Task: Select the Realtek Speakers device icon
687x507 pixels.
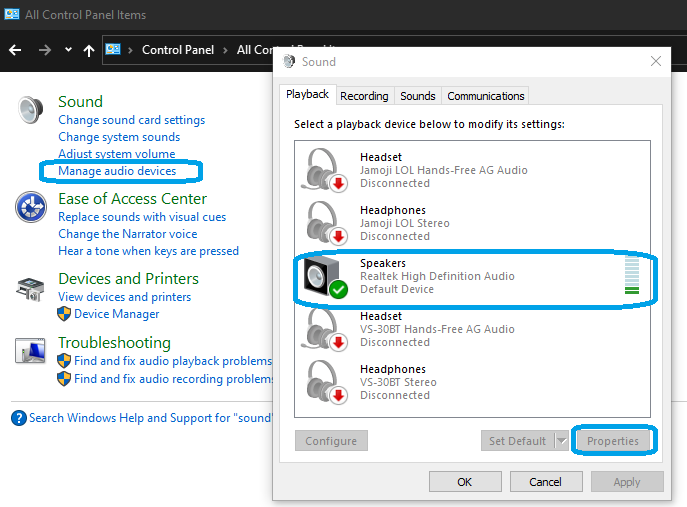Action: point(325,277)
